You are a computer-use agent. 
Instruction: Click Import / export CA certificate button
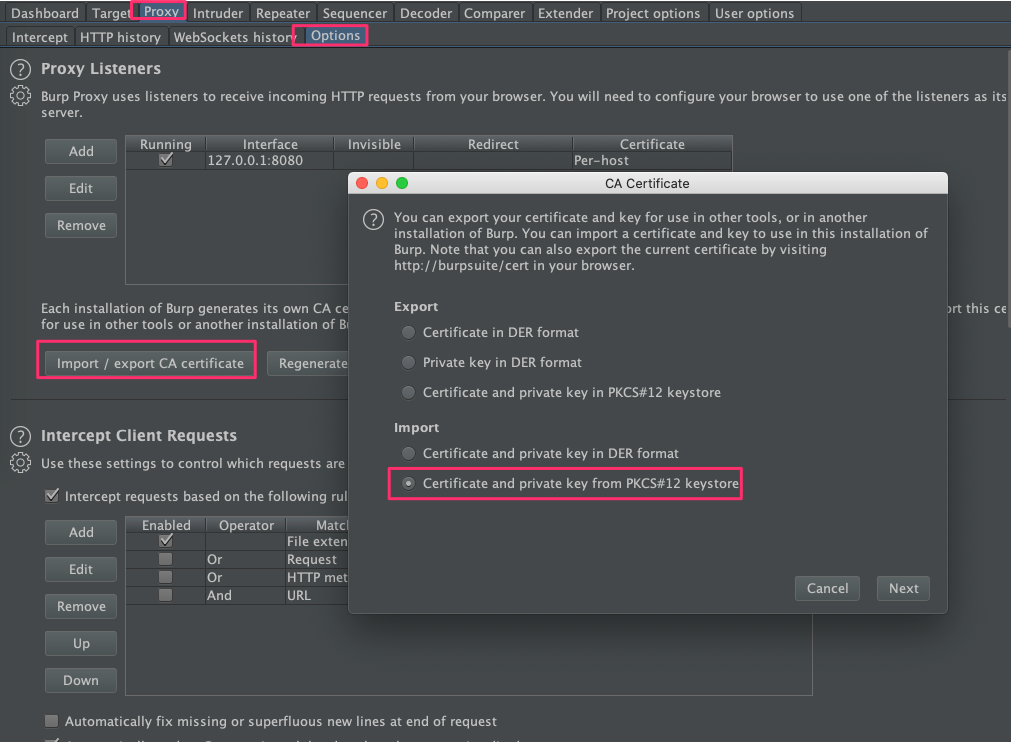point(150,363)
